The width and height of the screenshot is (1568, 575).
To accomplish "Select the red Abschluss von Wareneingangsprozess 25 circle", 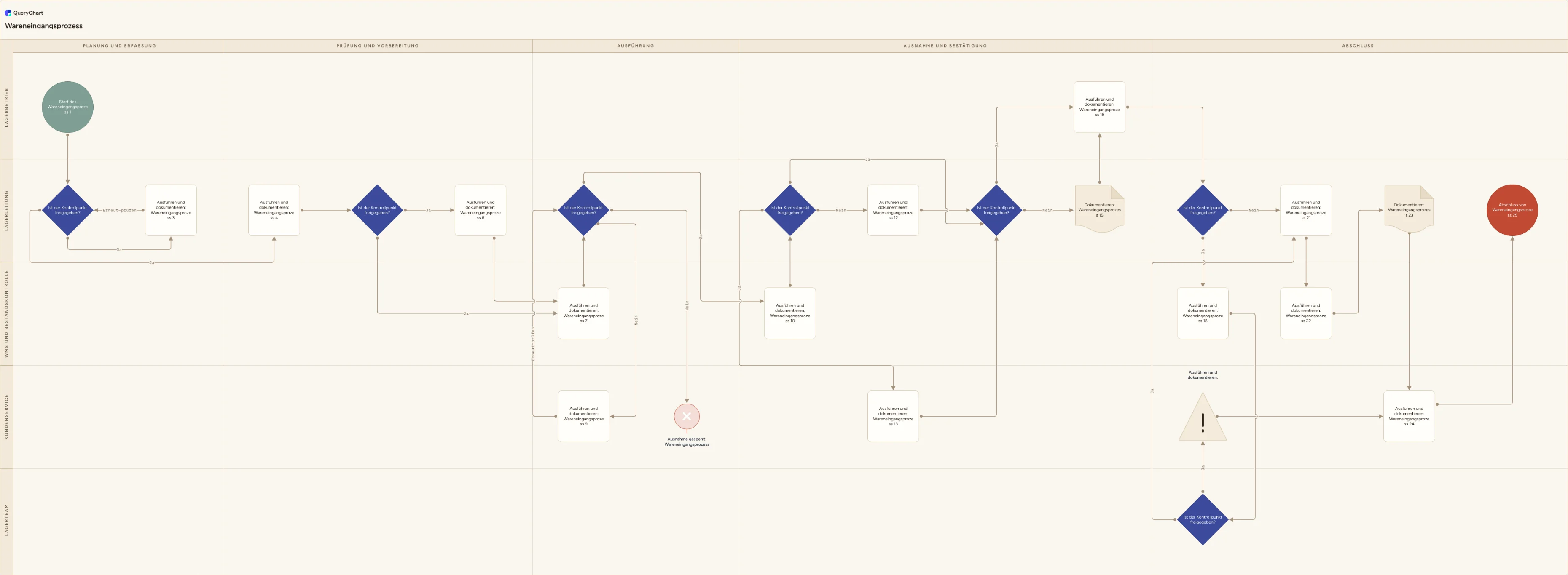I will click(x=1512, y=210).
